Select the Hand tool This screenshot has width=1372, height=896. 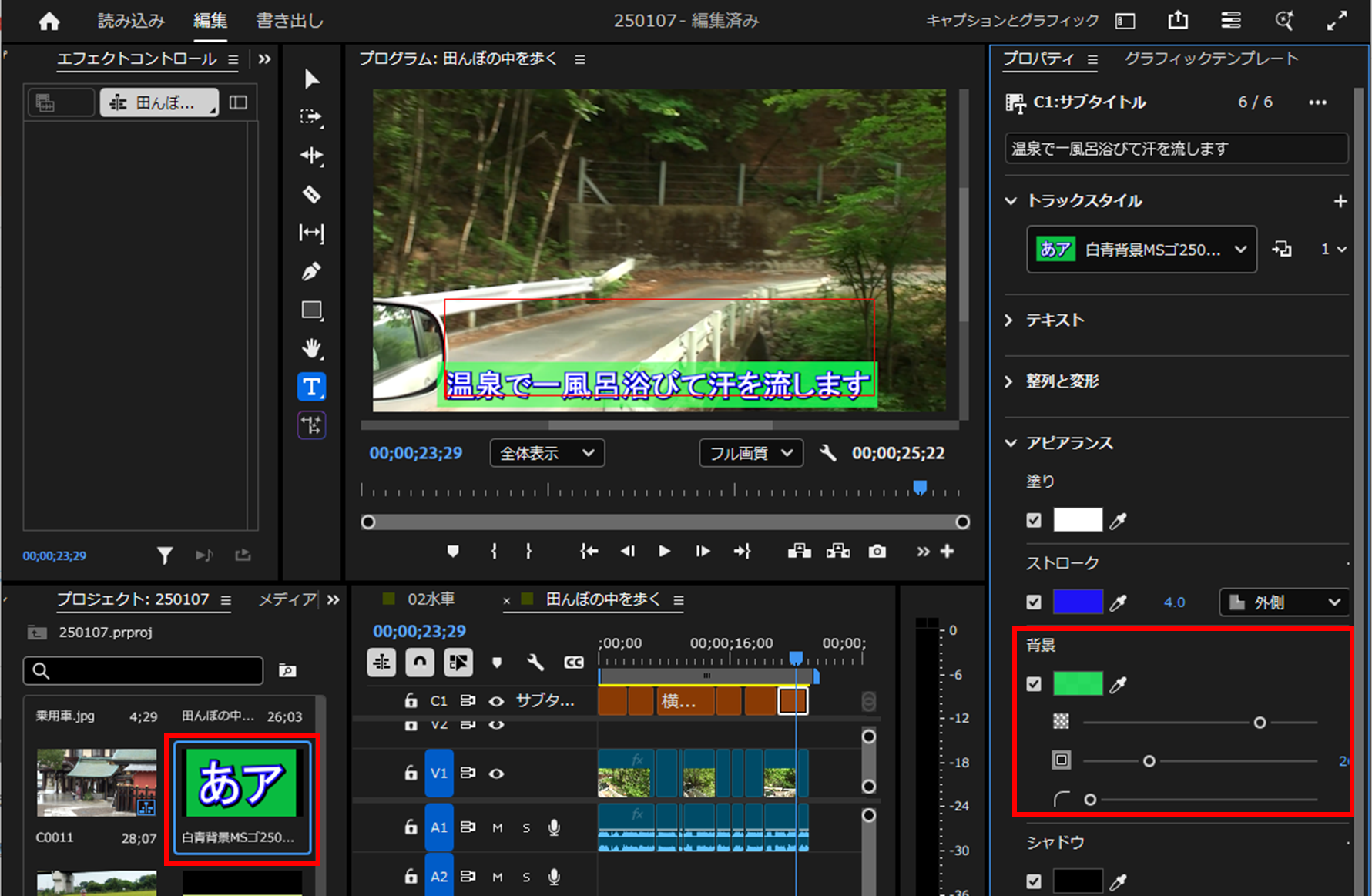pos(311,348)
